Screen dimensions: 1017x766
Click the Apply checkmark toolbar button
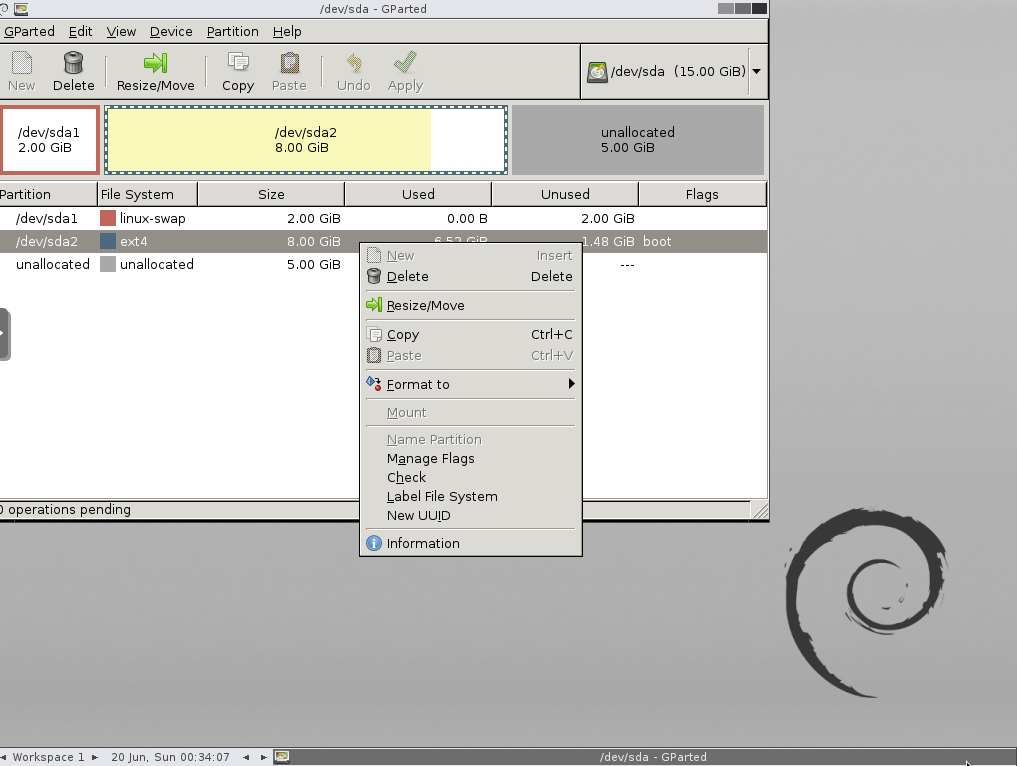(x=405, y=71)
